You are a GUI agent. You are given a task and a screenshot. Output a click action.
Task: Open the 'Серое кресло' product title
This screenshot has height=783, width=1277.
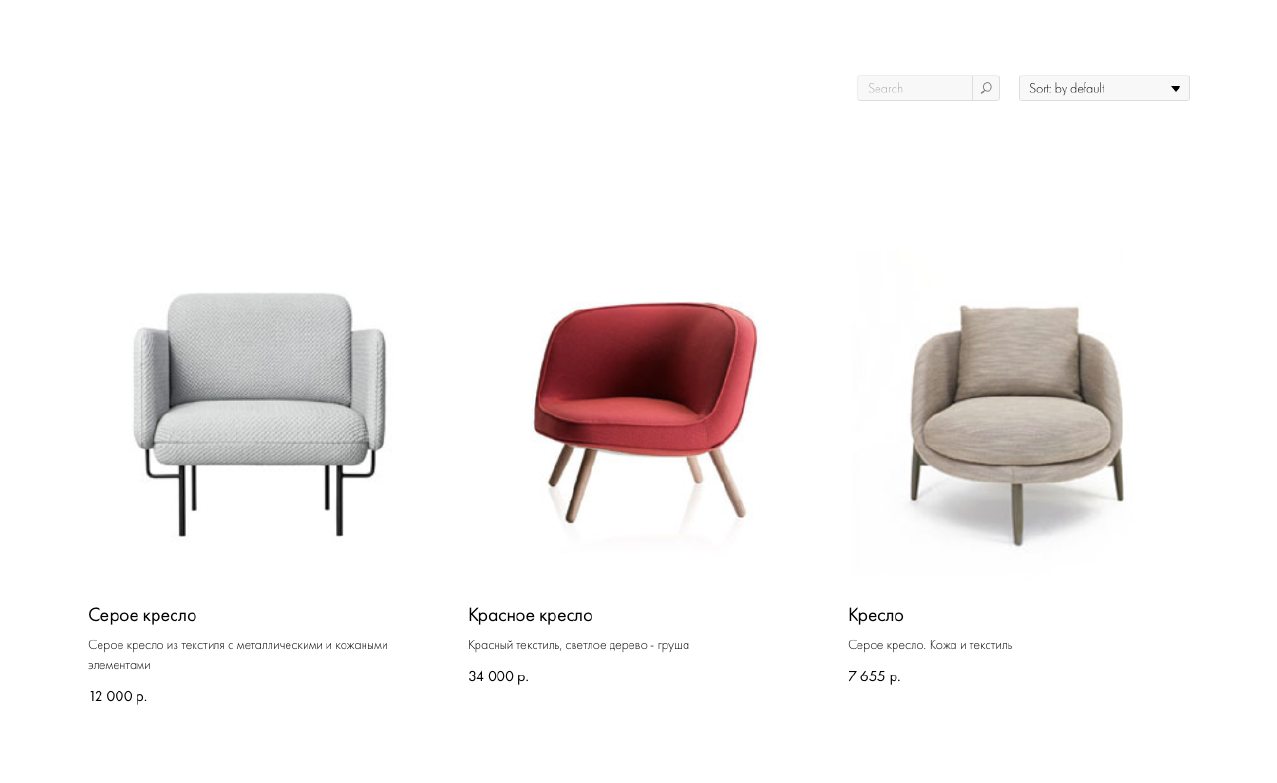[142, 615]
